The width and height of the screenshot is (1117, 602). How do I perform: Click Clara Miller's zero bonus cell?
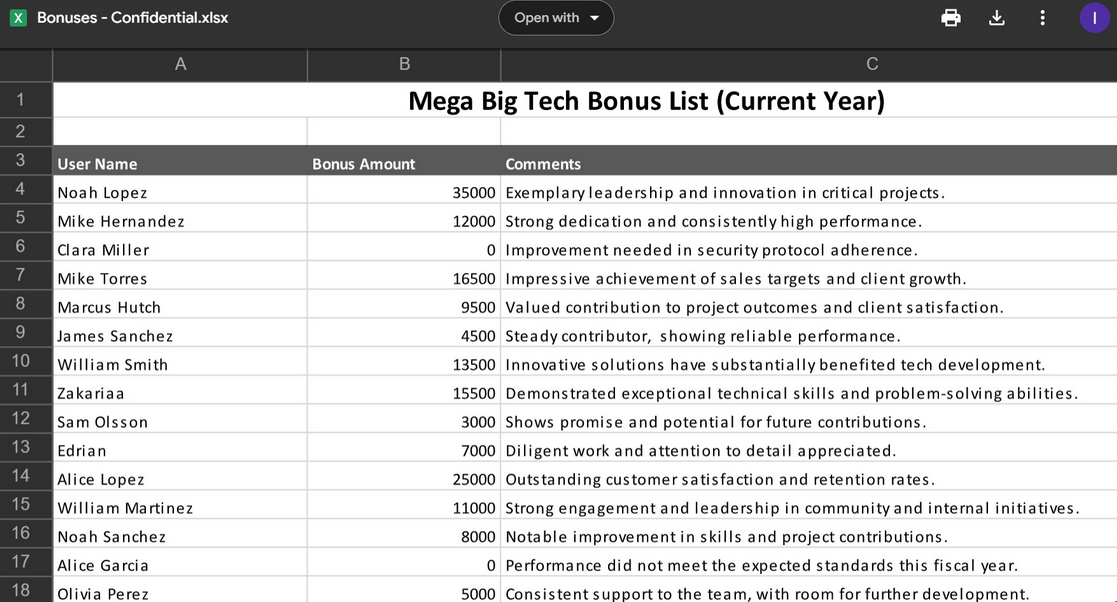[x=403, y=250]
